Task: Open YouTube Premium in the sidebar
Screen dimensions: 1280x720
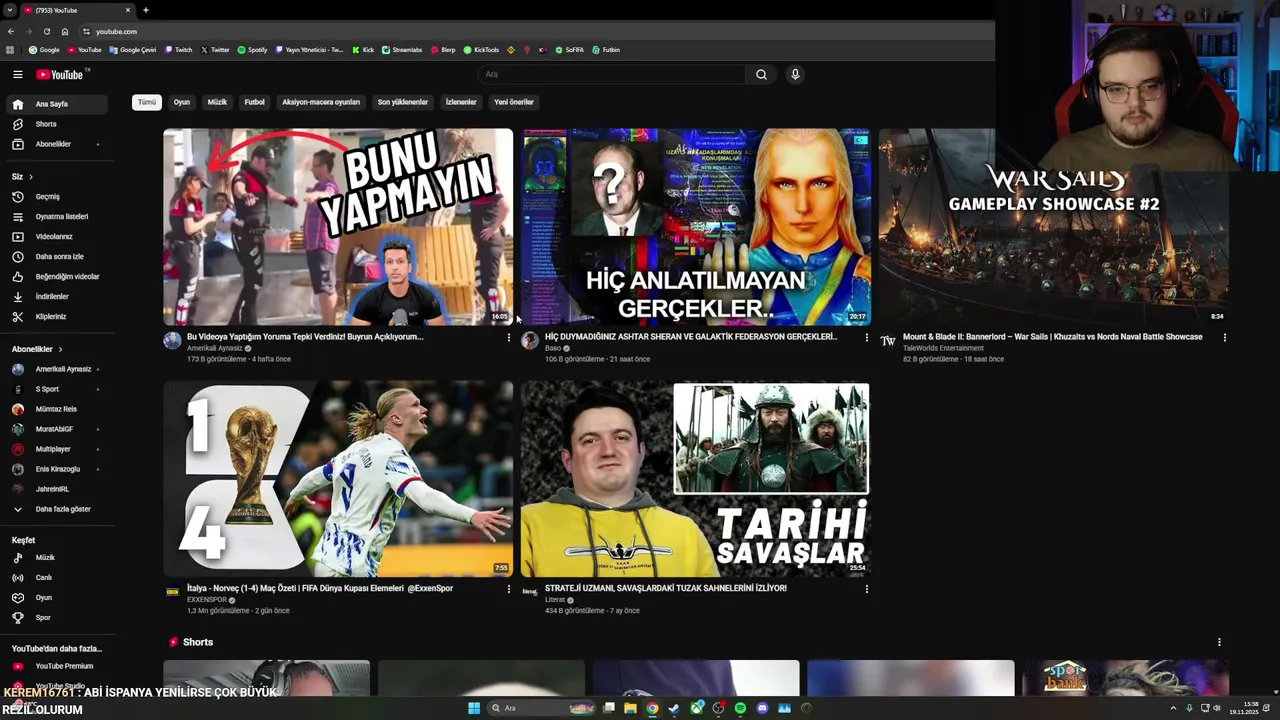Action: pyautogui.click(x=56, y=666)
